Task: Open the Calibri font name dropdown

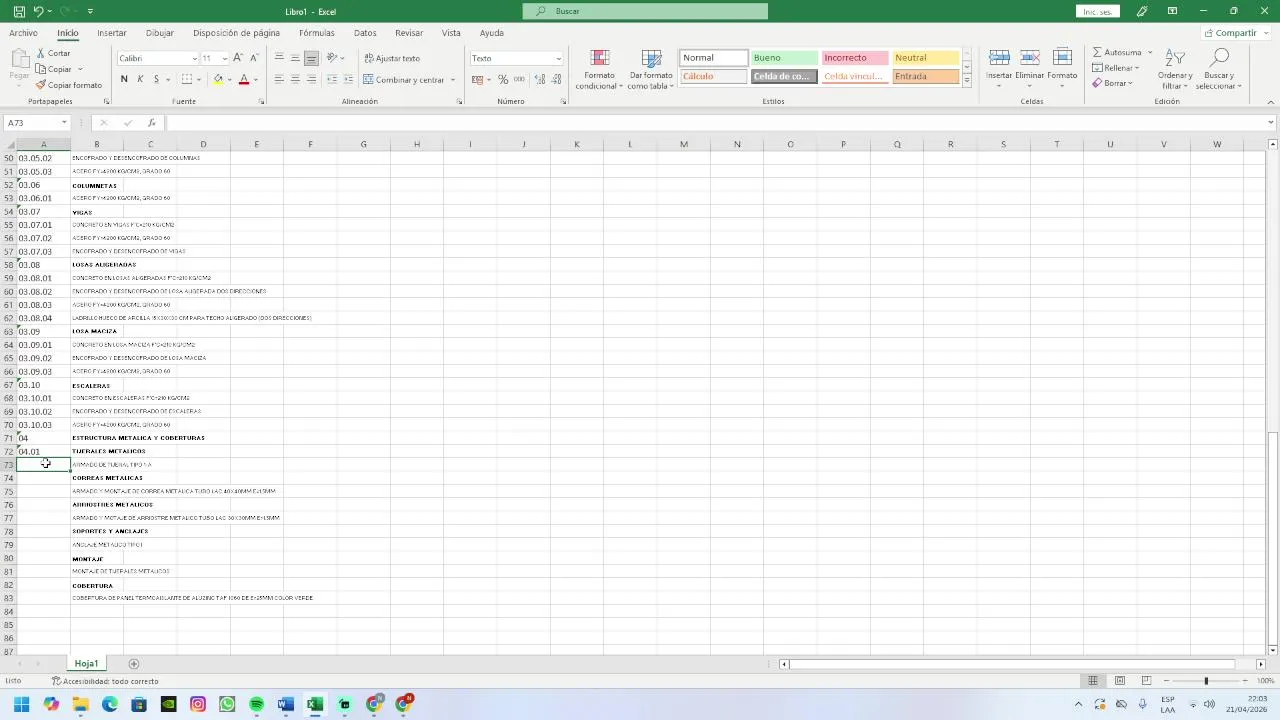Action: [x=194, y=58]
